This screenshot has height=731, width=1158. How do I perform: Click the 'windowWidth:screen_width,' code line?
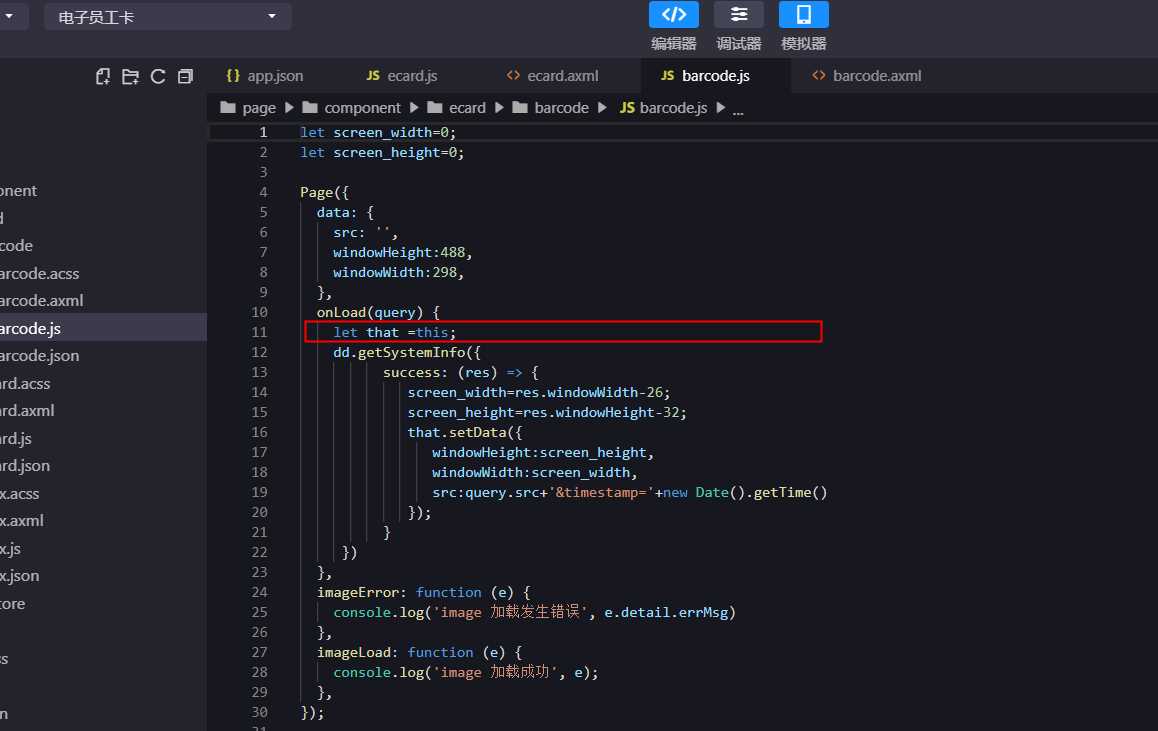[535, 472]
